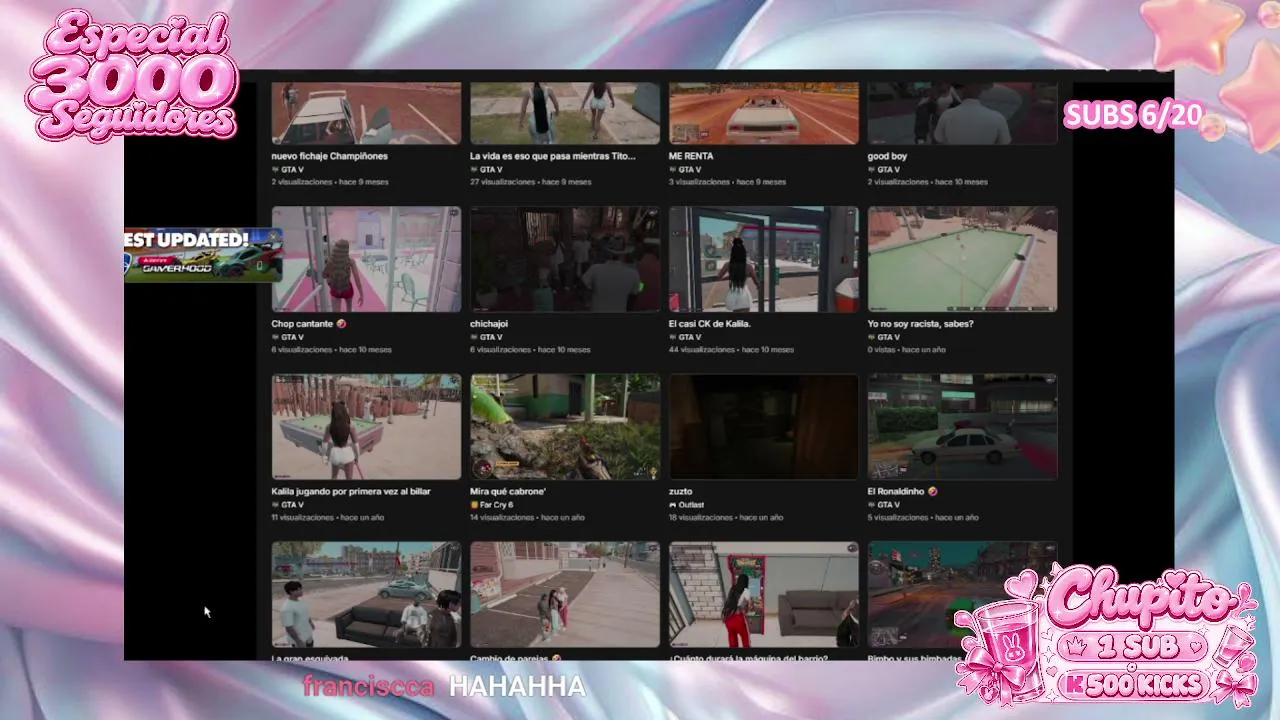Image resolution: width=1280 pixels, height=720 pixels.
Task: Open the 'good boy' clip thumbnail
Action: point(963,113)
